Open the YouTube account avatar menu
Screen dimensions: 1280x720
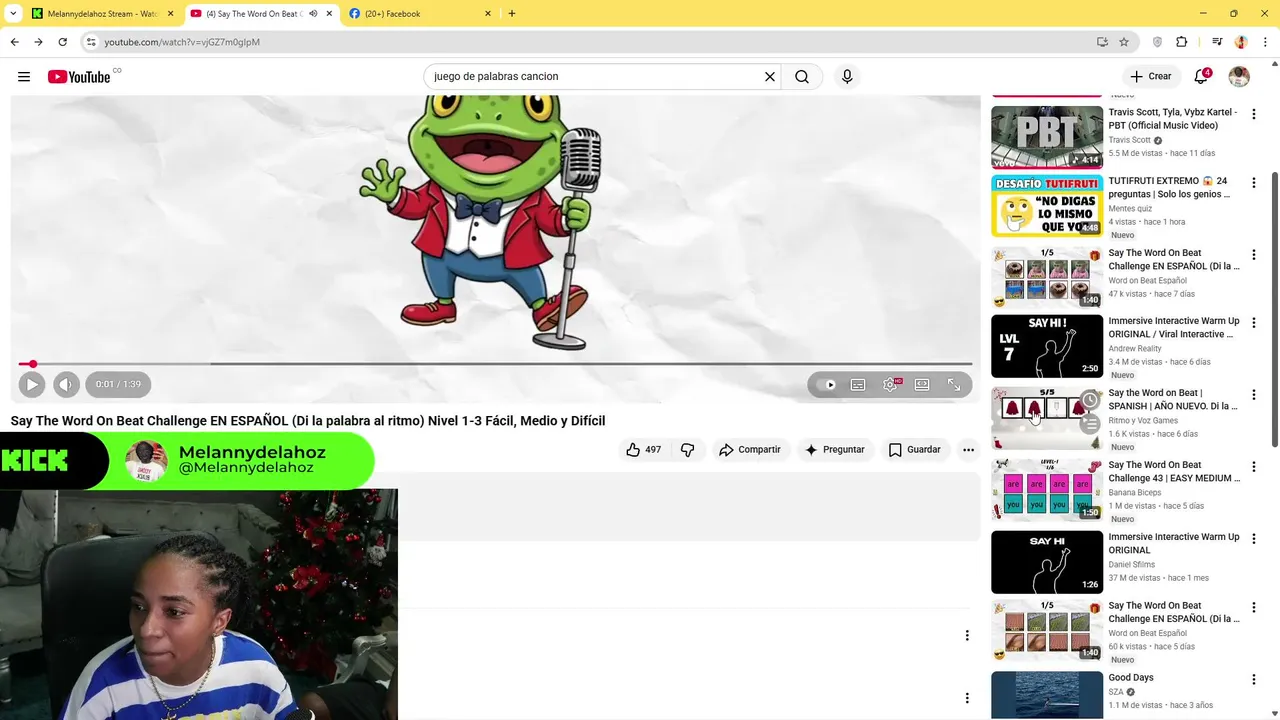[x=1239, y=77]
